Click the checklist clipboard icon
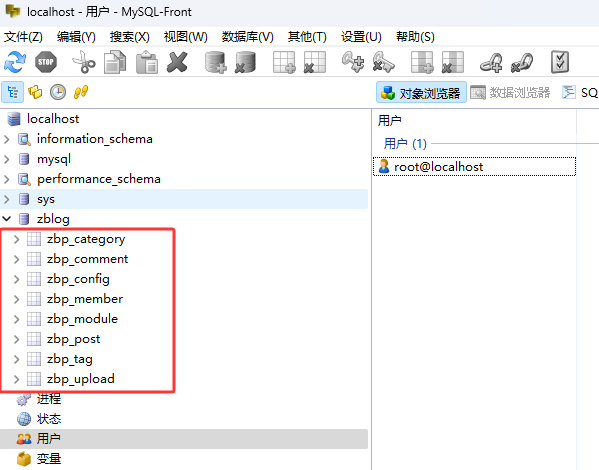This screenshot has height=470, width=599. coord(560,62)
